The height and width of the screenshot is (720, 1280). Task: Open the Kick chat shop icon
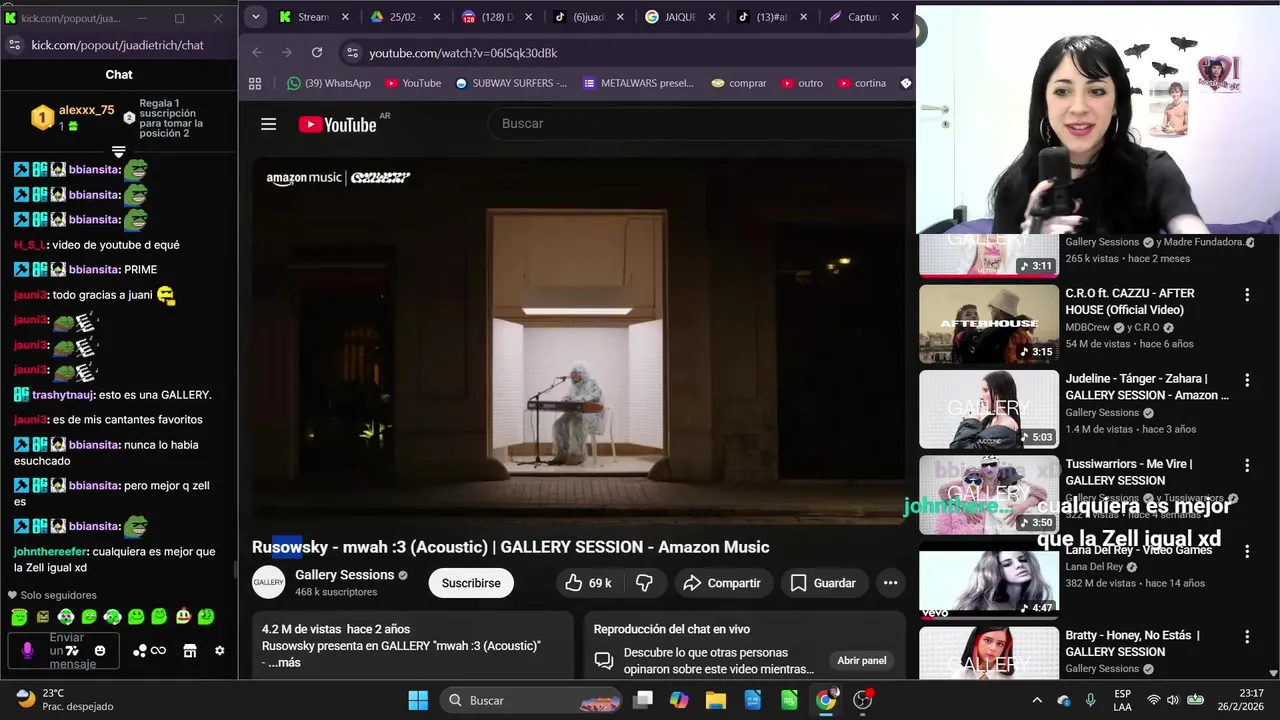coord(190,651)
